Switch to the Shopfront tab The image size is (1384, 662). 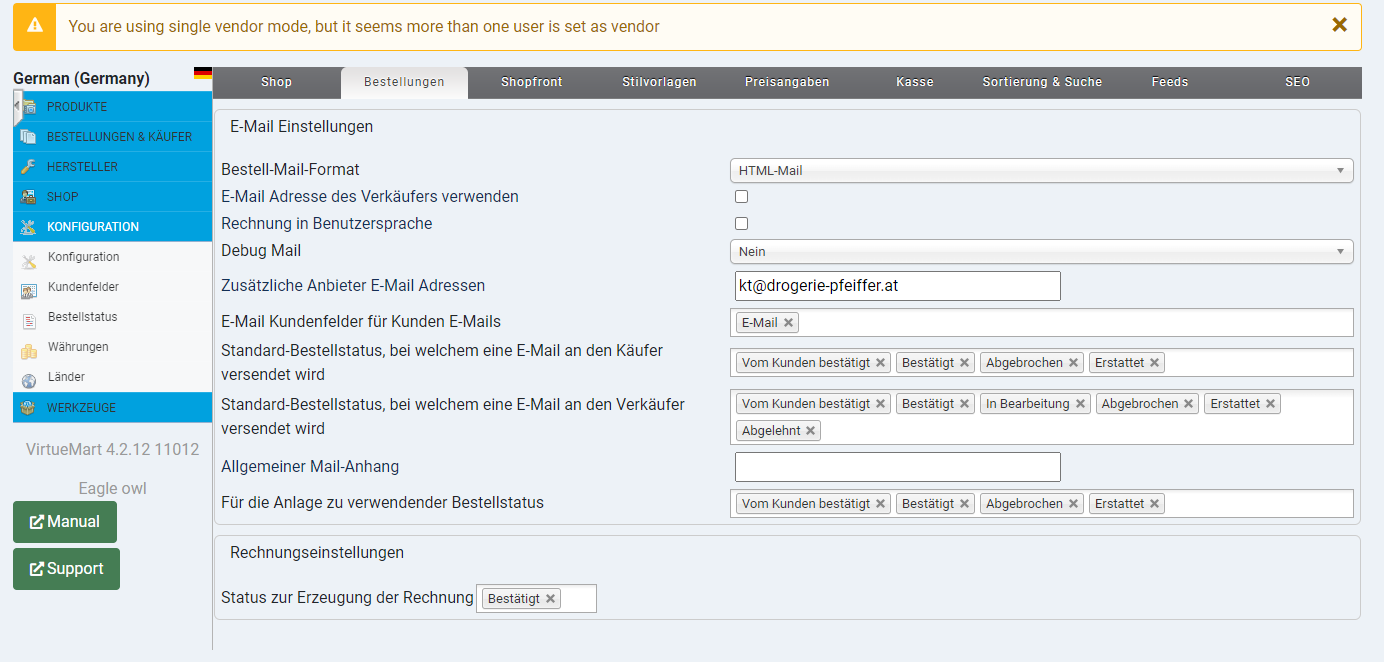tap(531, 82)
